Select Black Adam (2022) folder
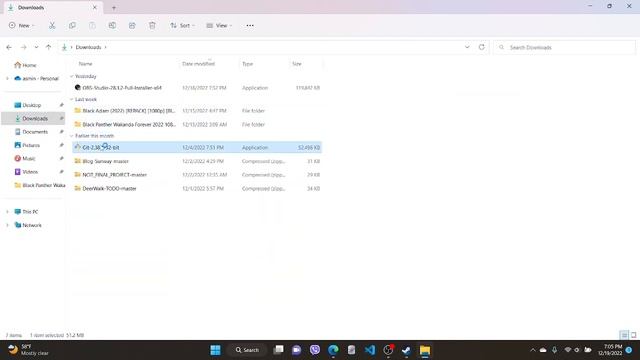This screenshot has width=640, height=360. click(x=197, y=111)
